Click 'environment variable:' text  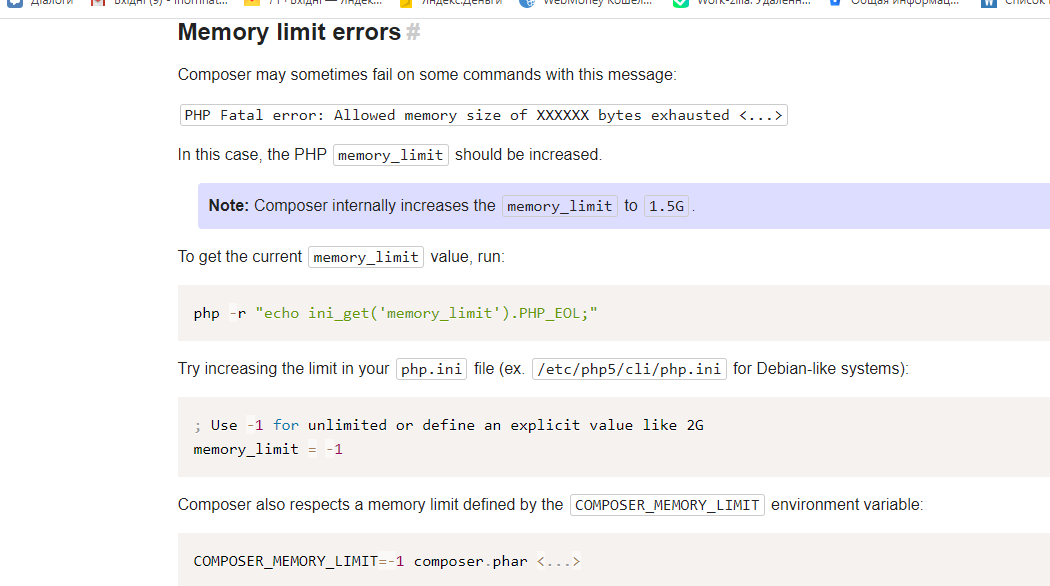[x=846, y=505]
